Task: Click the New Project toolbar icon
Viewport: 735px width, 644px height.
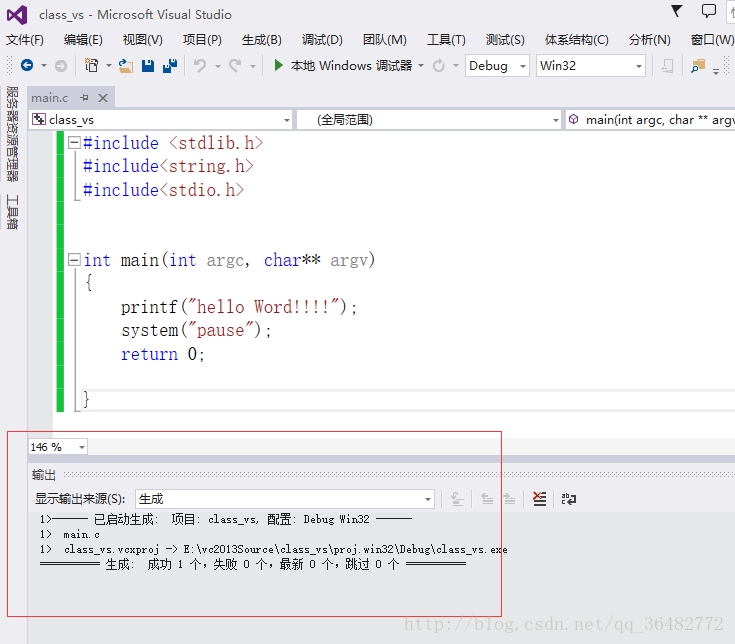Action: pos(92,66)
